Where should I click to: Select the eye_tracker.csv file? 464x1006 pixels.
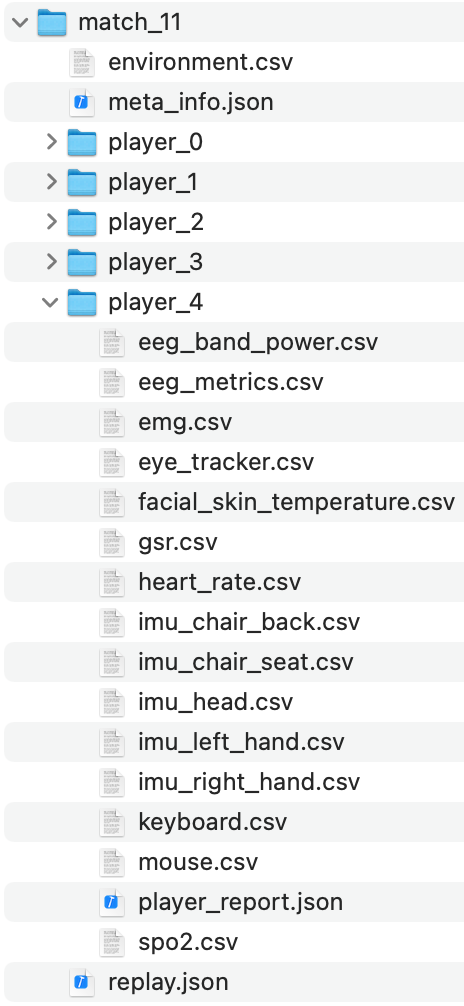click(234, 462)
